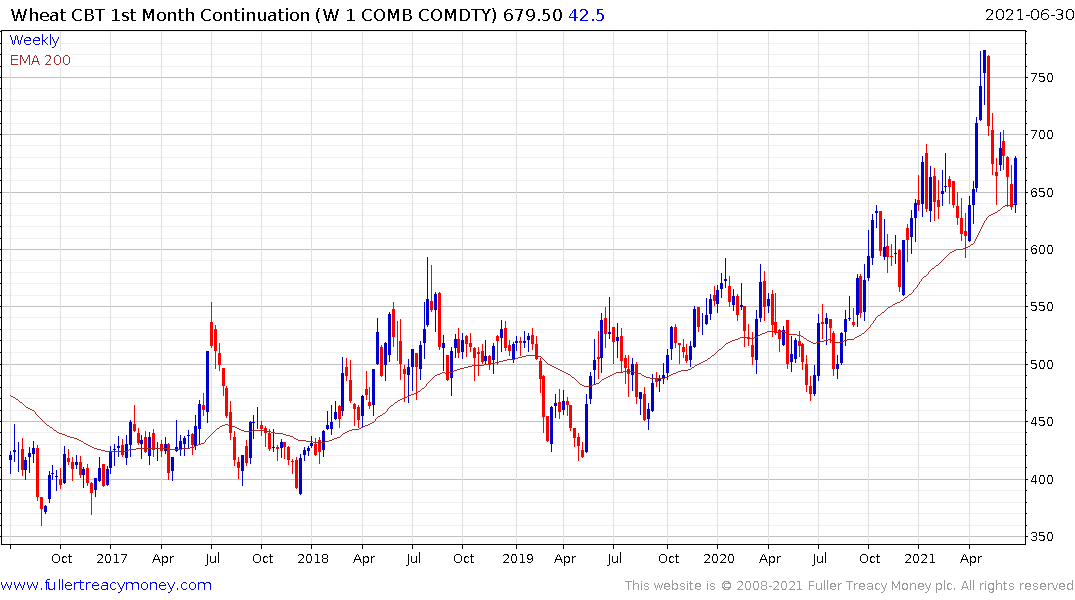Click the 2020 year axis label
The width and height of the screenshot is (1075, 600).
[x=718, y=558]
